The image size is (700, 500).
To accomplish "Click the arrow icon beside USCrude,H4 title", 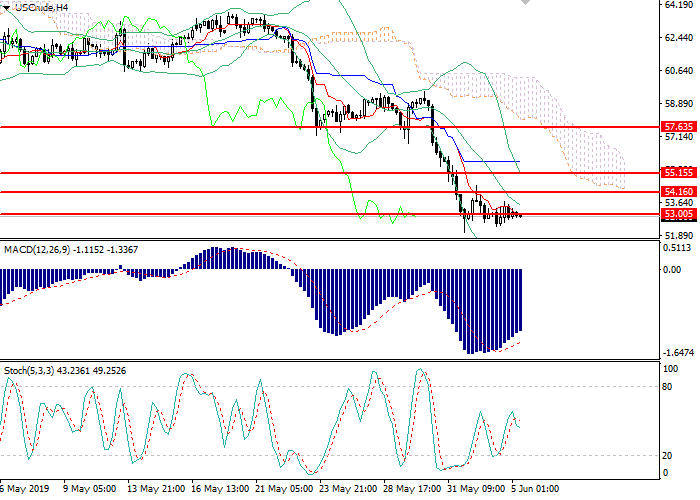I will click(5, 7).
